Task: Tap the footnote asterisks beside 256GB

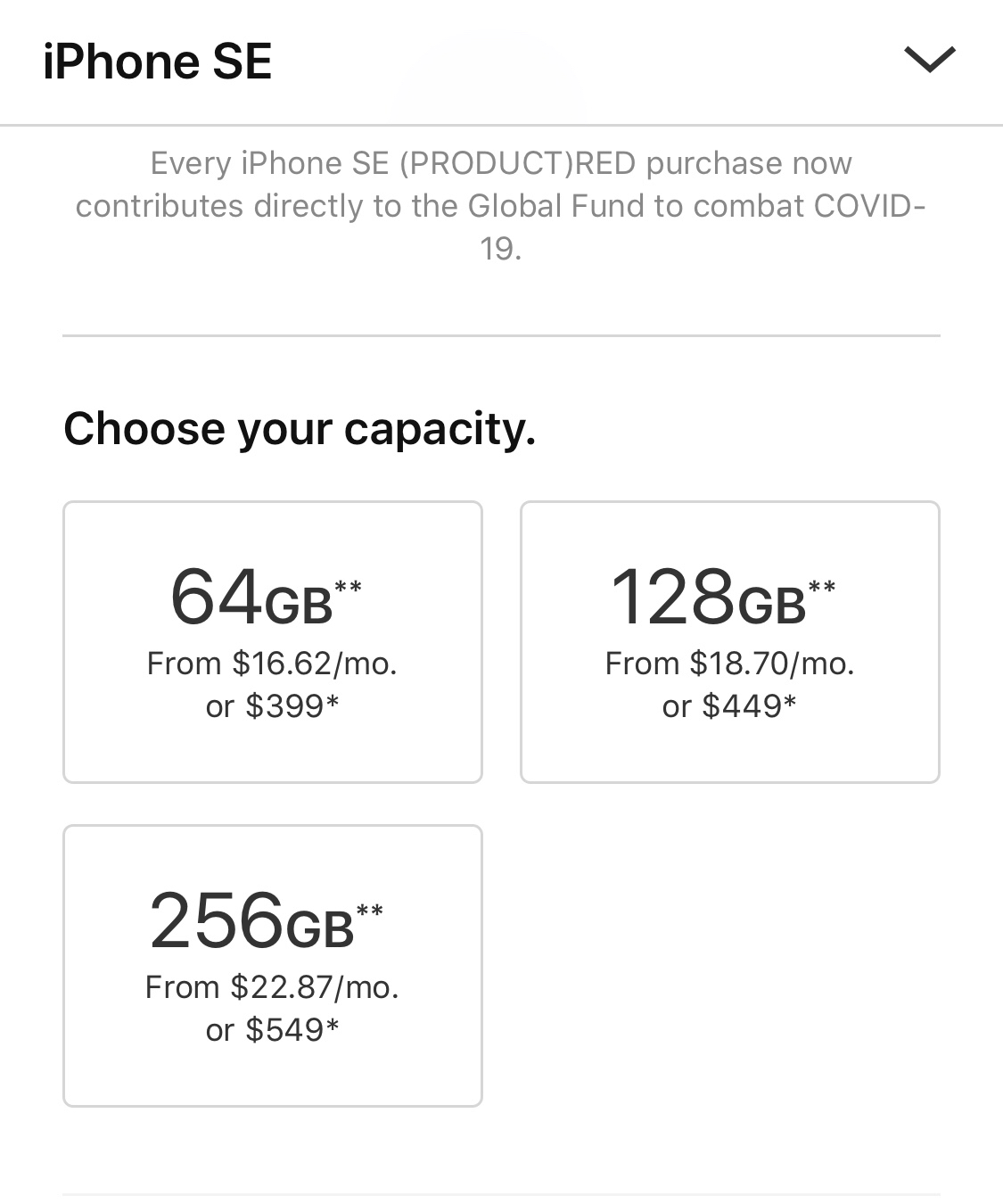Action: (x=369, y=911)
